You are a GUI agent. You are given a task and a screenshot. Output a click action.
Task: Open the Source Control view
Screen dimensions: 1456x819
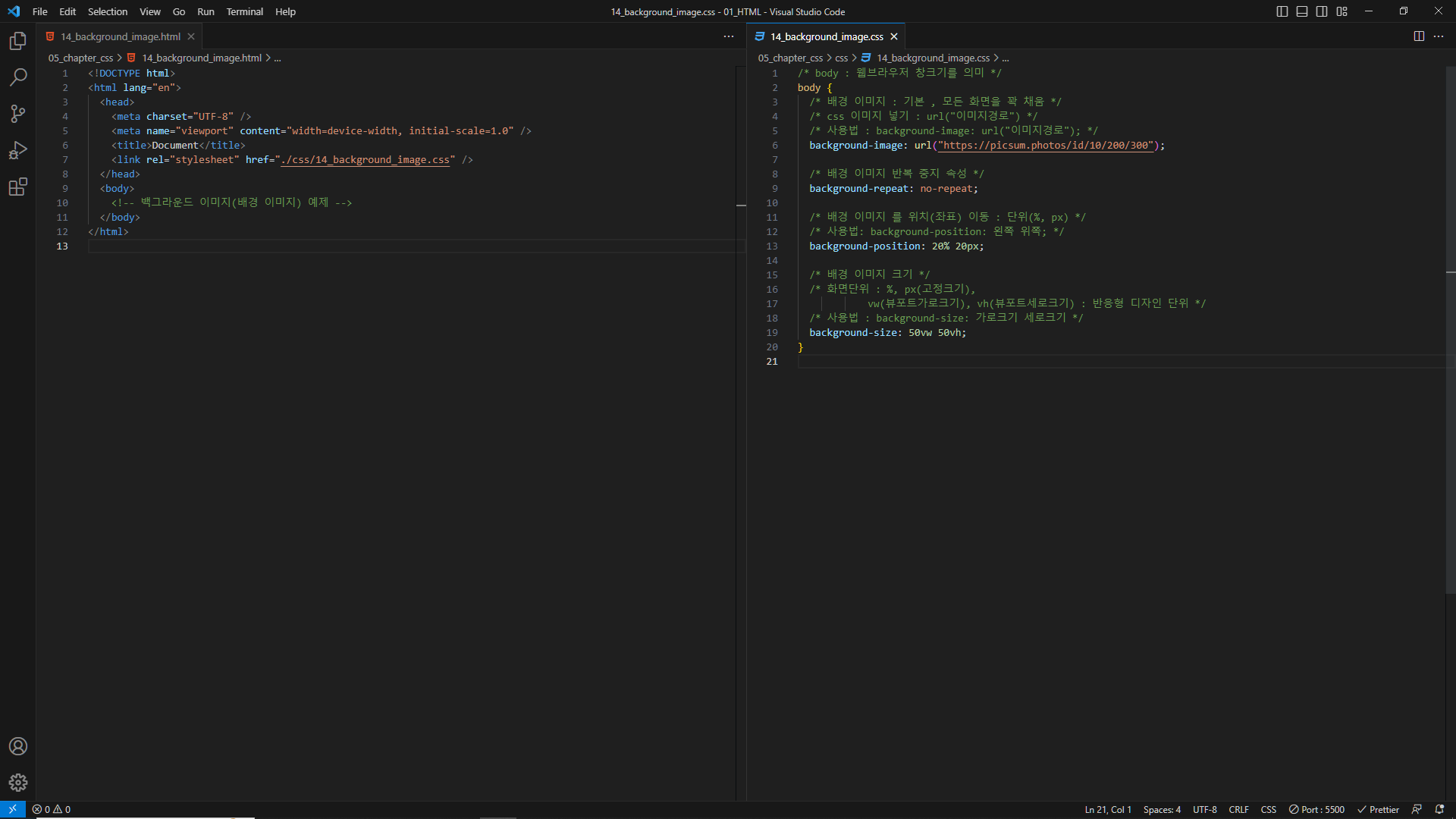[x=18, y=114]
